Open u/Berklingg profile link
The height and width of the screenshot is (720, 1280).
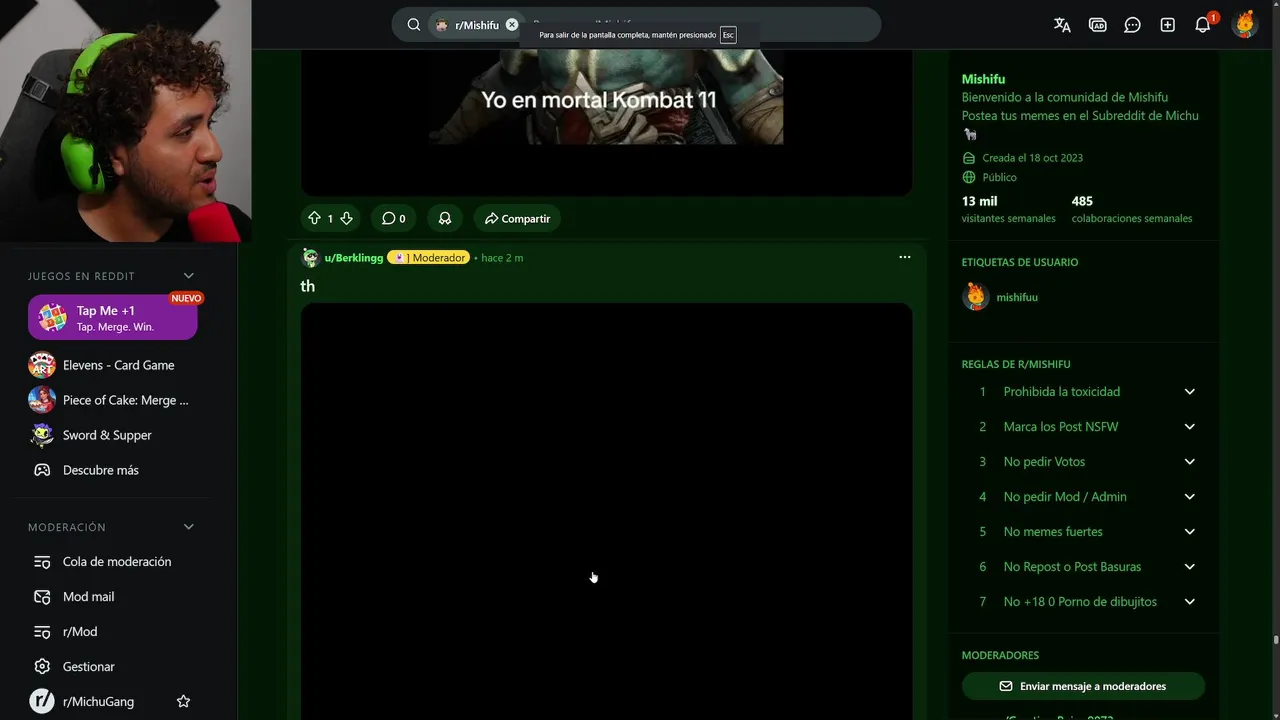(354, 258)
